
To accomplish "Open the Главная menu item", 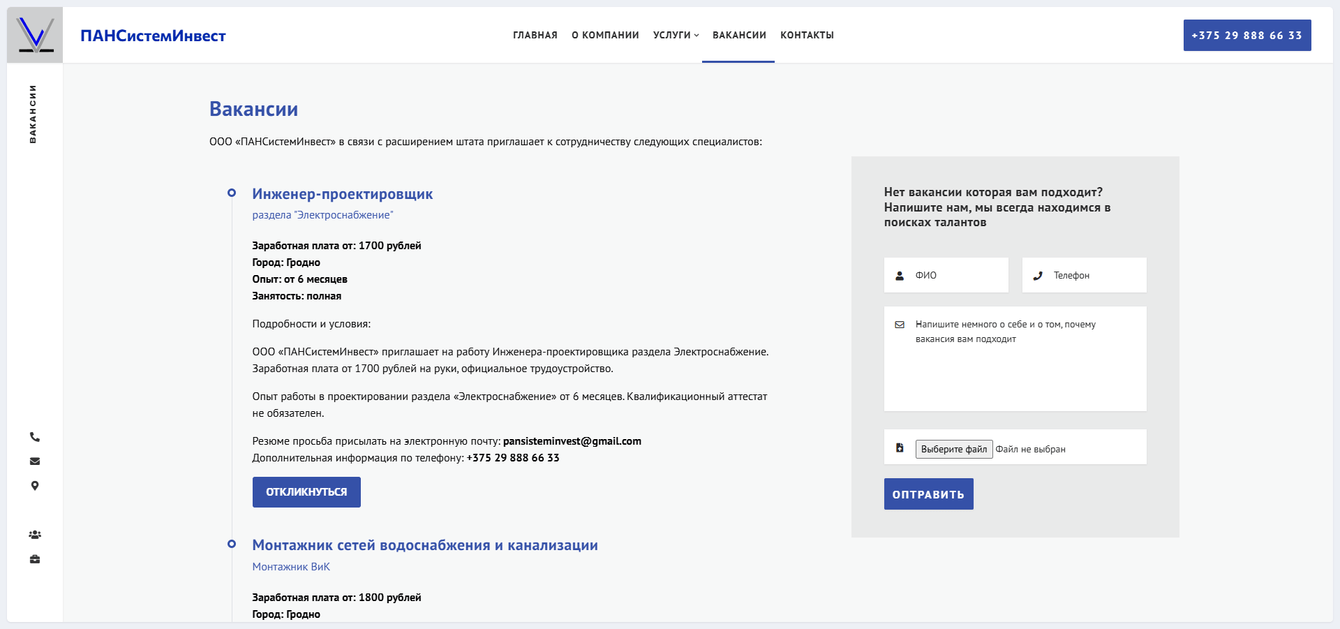I will click(x=535, y=35).
